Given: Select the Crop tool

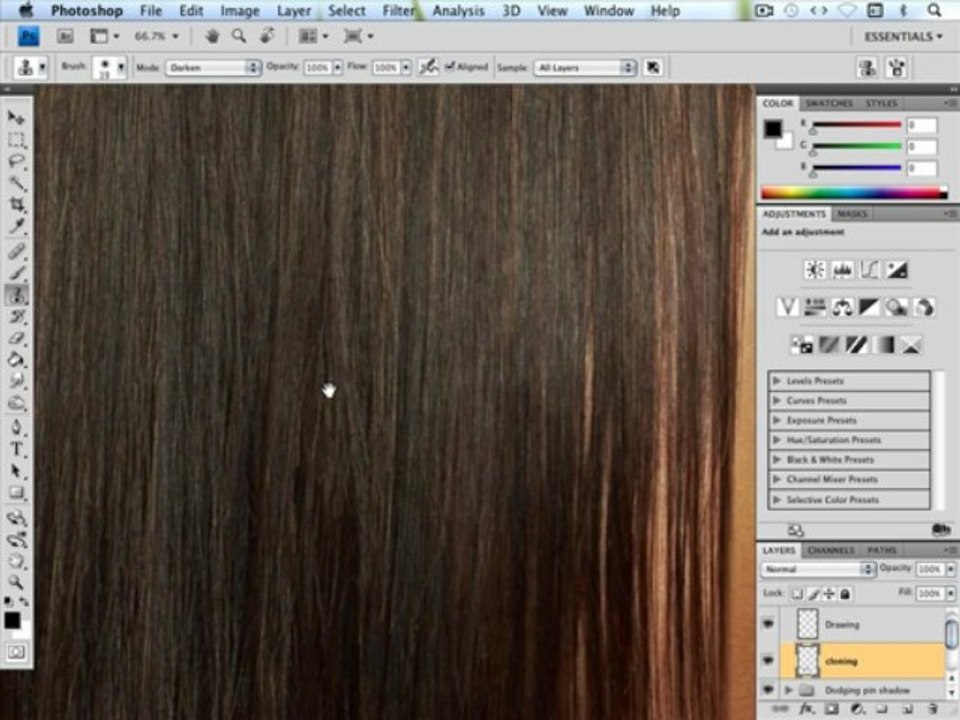Looking at the screenshot, I should click(17, 204).
